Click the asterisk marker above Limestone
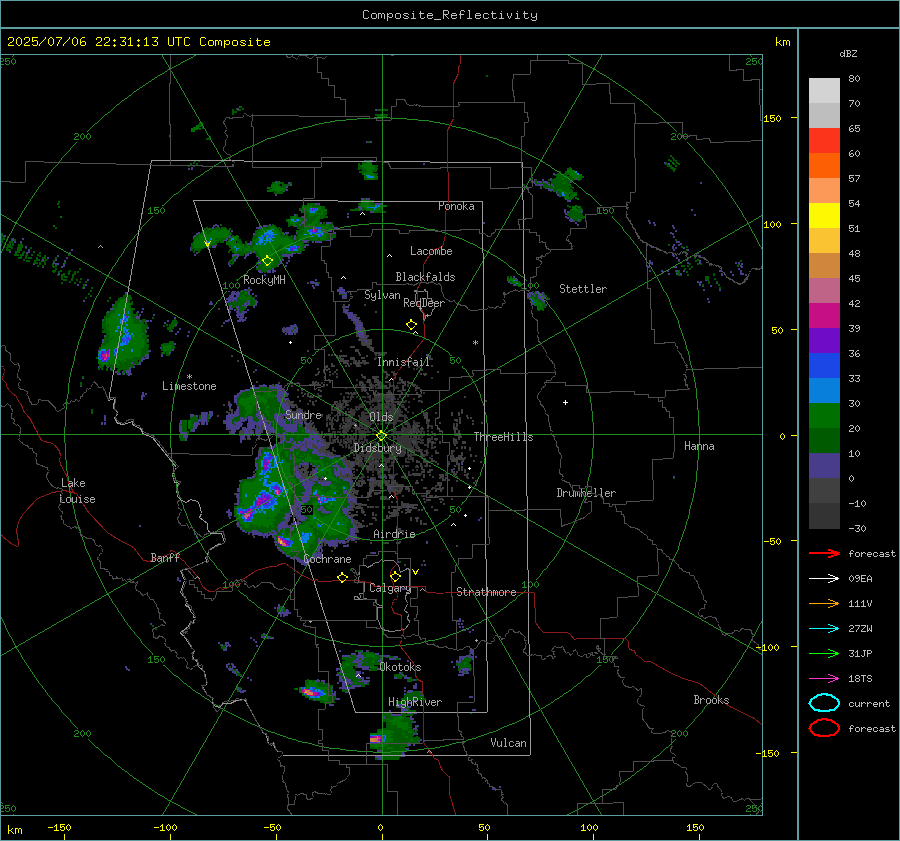 click(189, 377)
